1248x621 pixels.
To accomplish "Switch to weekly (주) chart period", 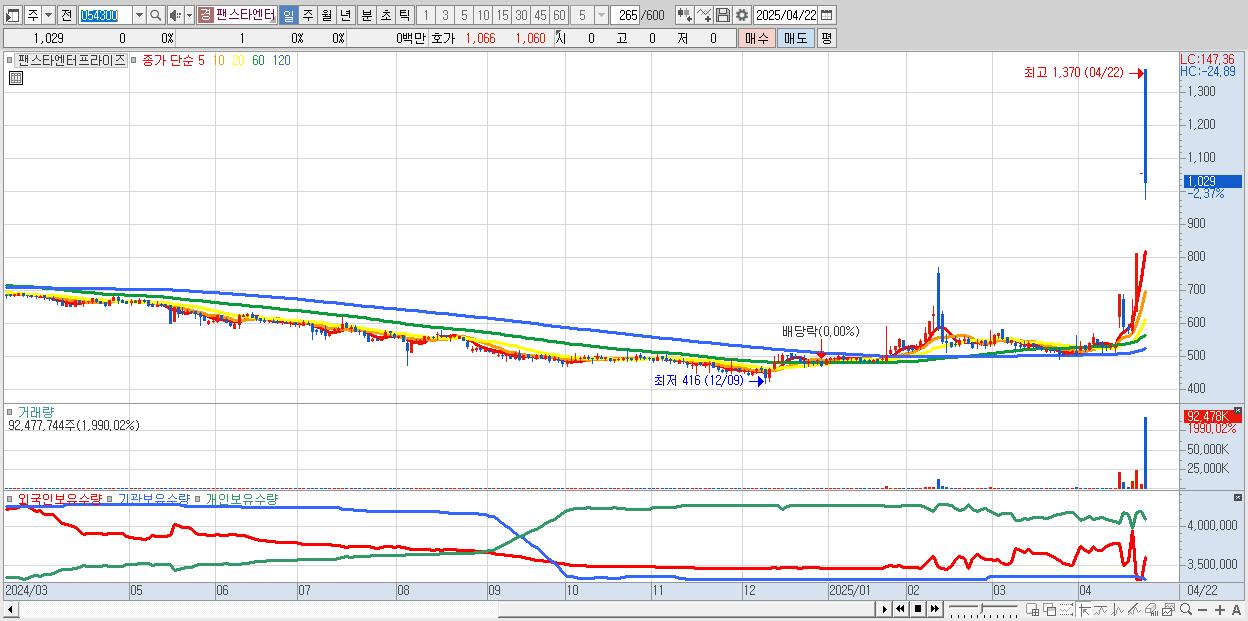I will (306, 15).
